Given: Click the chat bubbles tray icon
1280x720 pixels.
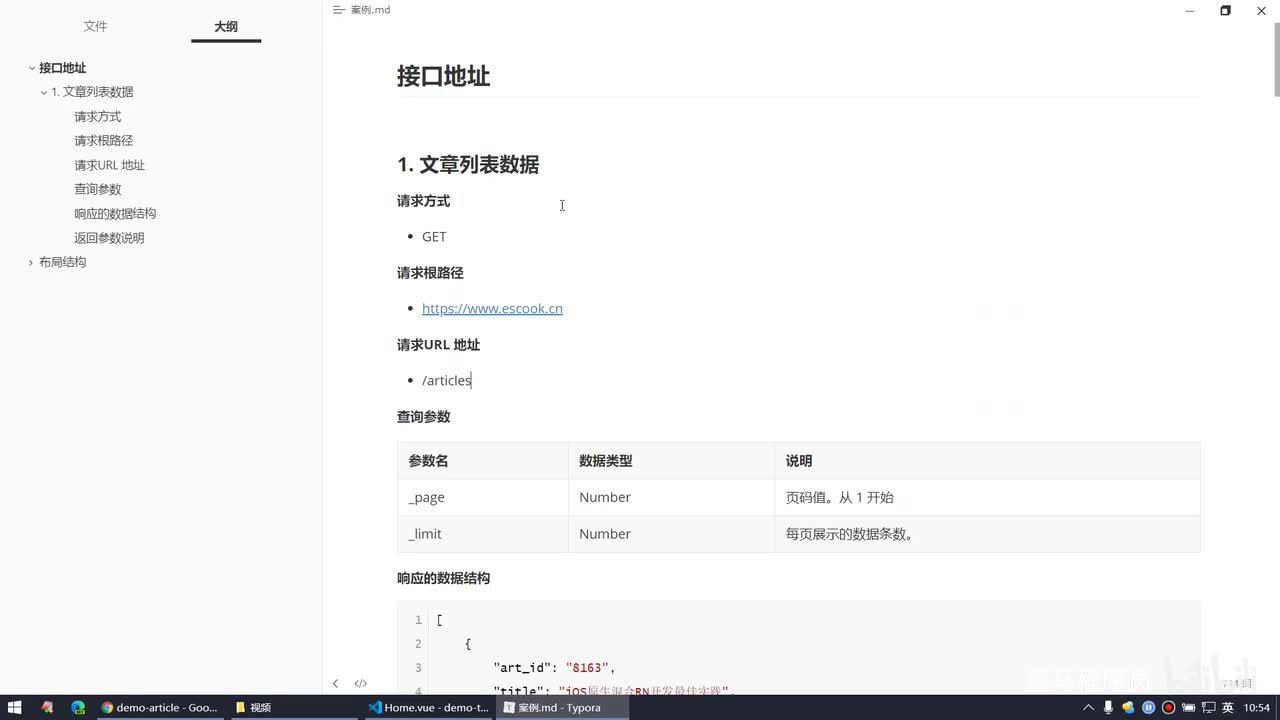Looking at the screenshot, I should pyautogui.click(x=1128, y=708).
